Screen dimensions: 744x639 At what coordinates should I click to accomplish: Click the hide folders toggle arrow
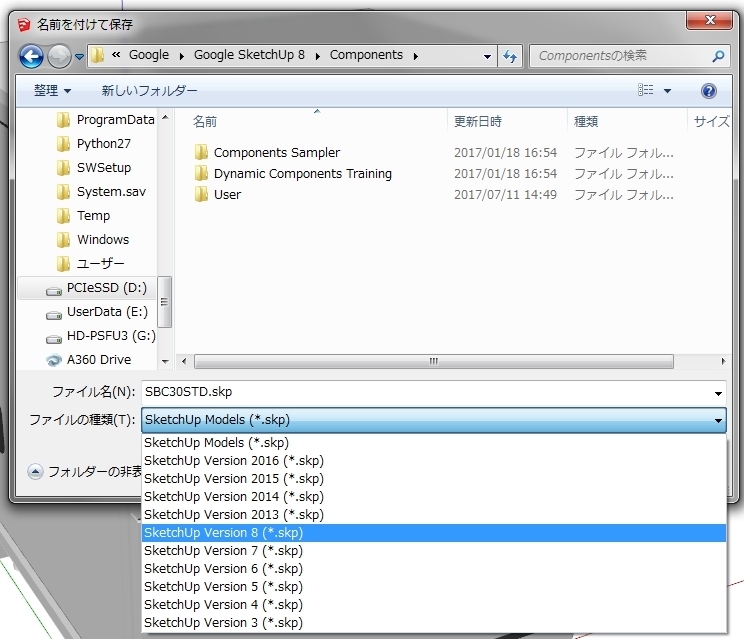[x=35, y=472]
